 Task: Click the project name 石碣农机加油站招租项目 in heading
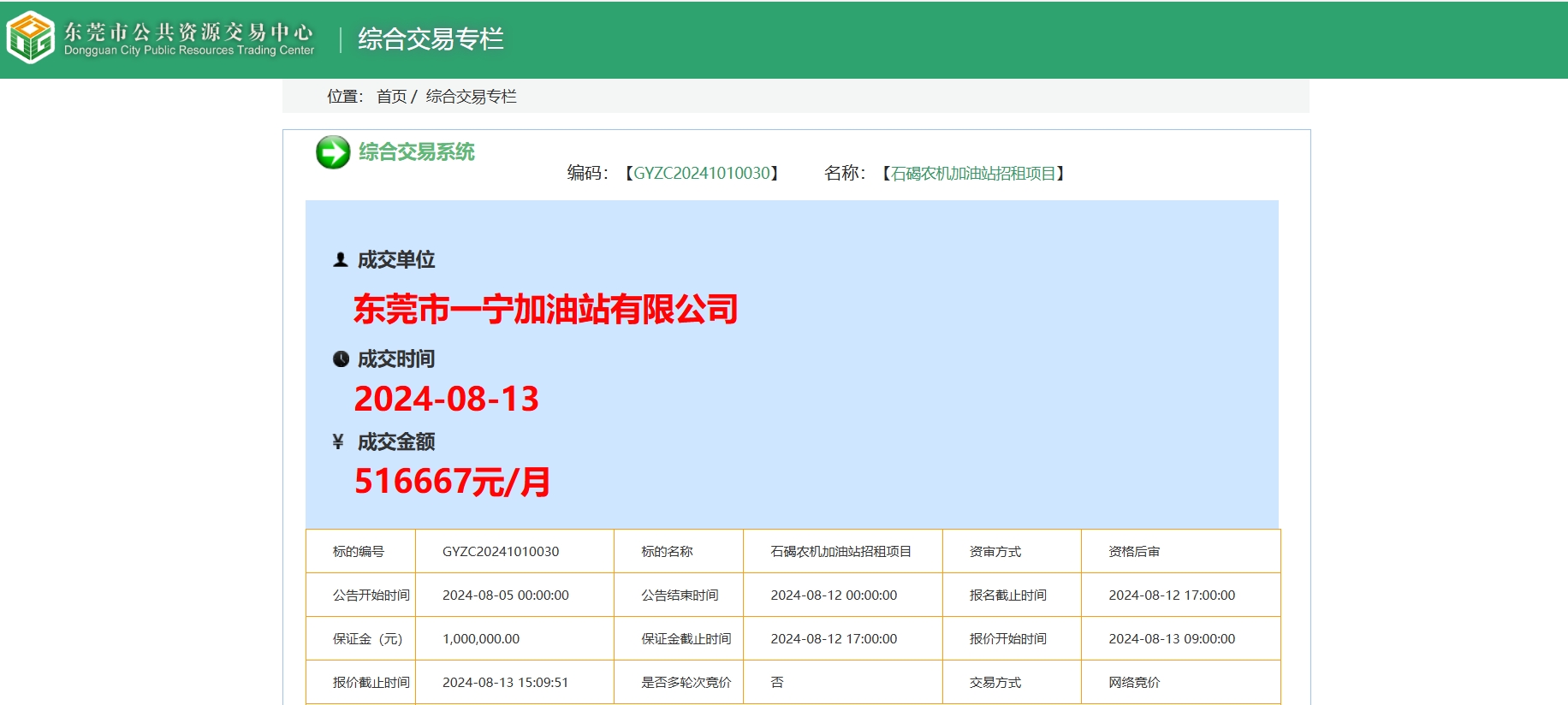974,174
